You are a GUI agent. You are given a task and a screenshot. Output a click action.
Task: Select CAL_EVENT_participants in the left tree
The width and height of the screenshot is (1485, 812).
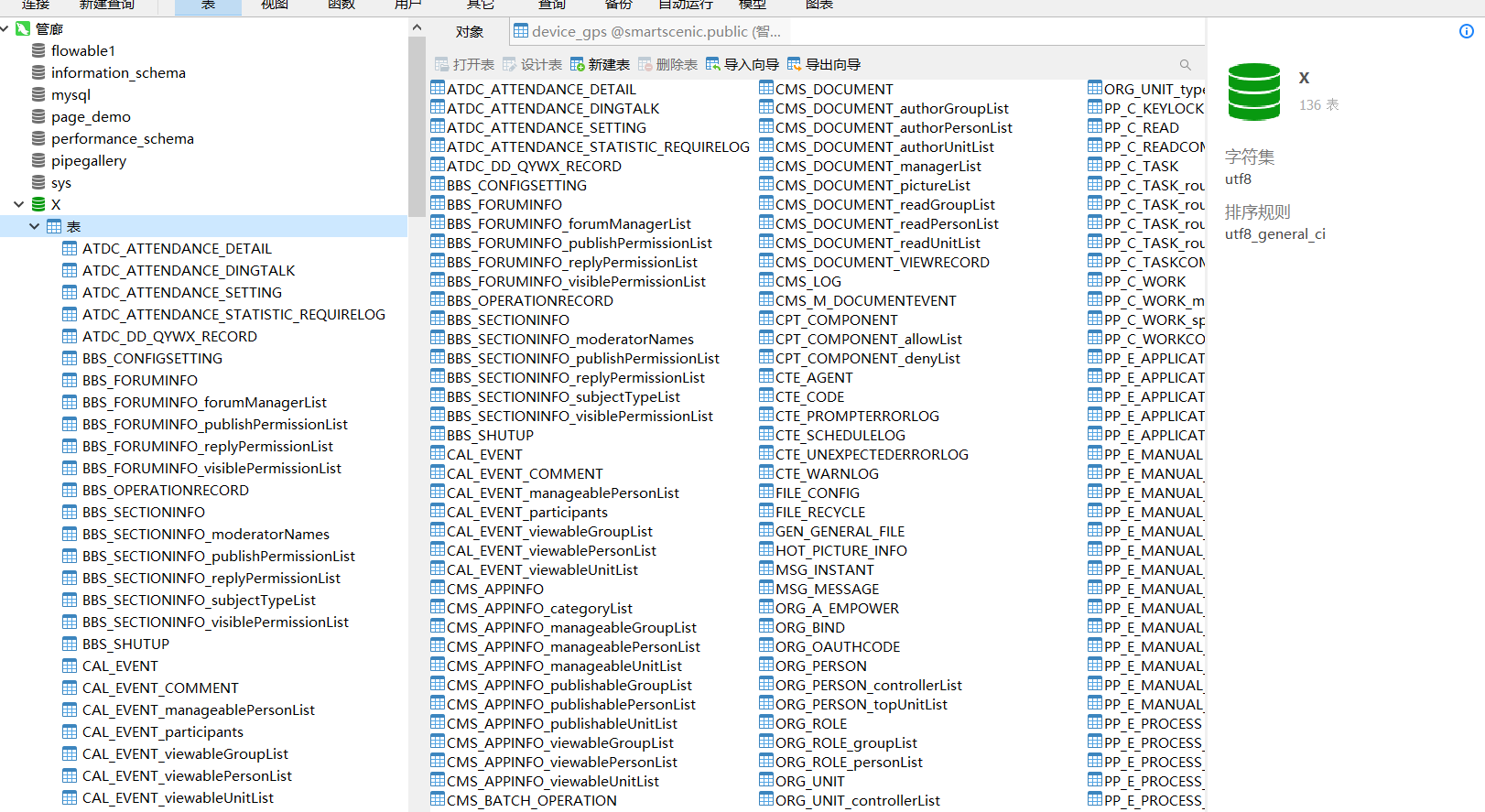(163, 731)
